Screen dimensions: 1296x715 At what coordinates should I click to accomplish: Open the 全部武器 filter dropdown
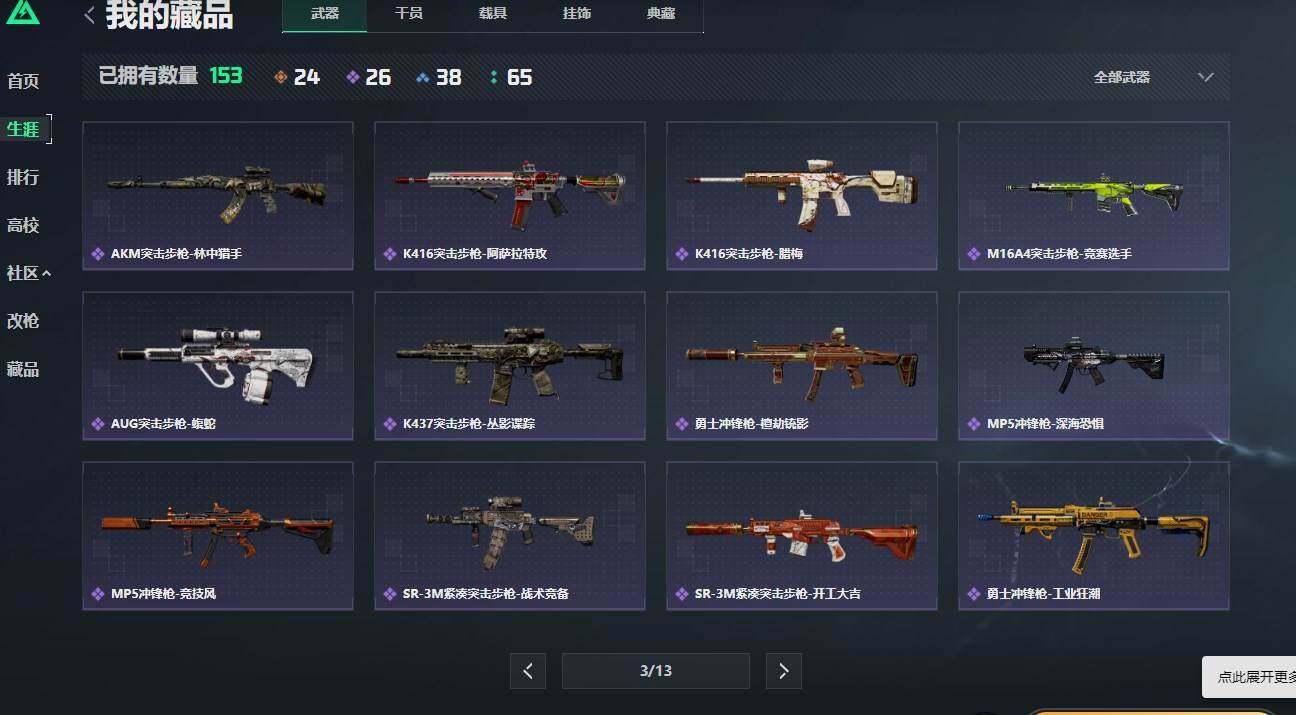tap(1154, 77)
